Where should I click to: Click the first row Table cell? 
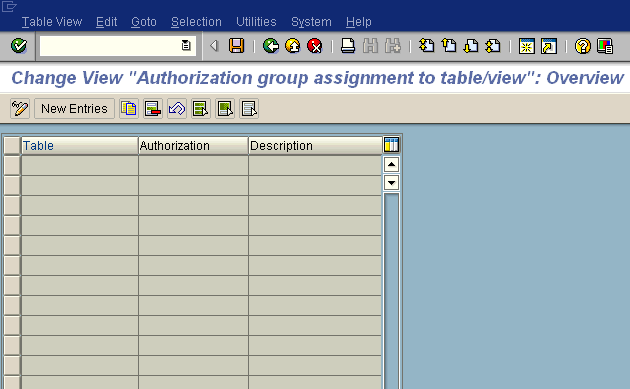(80, 166)
